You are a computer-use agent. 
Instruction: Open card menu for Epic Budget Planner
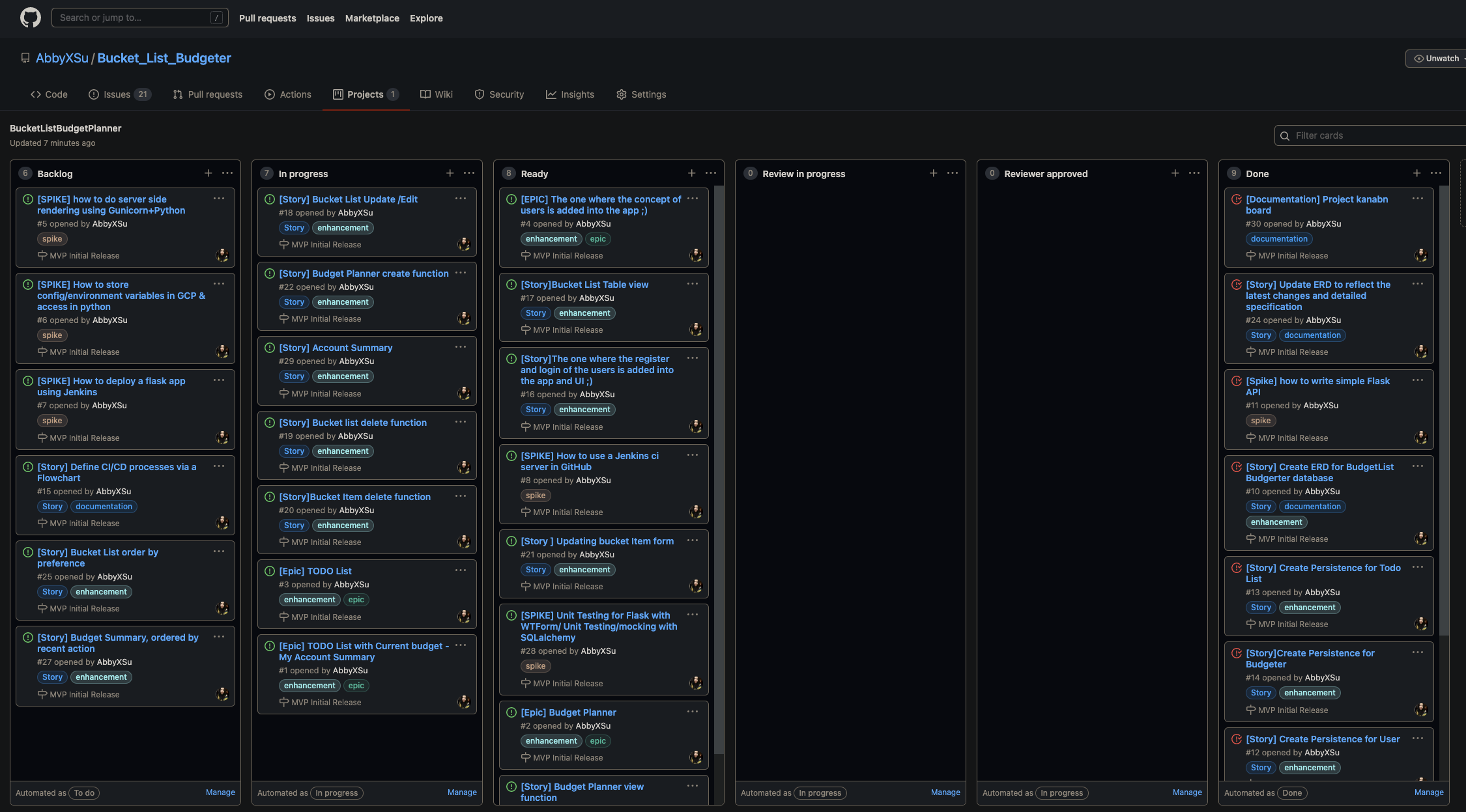point(693,712)
